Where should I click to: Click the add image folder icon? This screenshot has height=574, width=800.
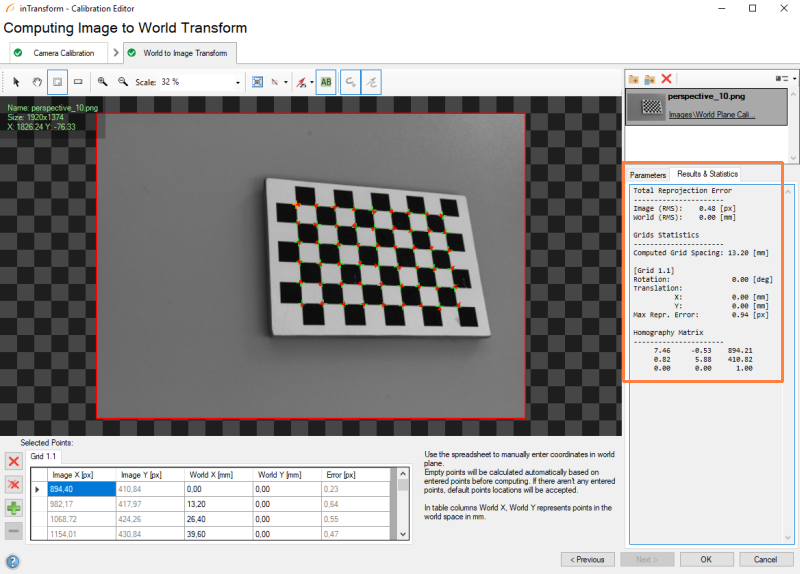tap(634, 78)
